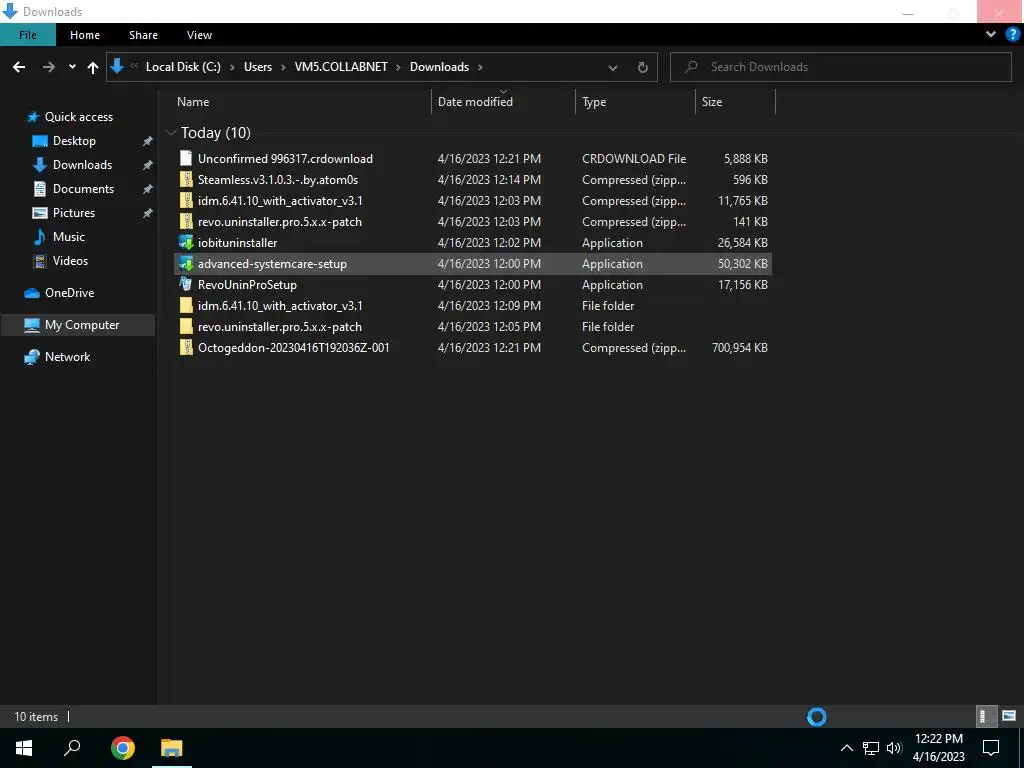1024x768 pixels.
Task: Open the File menu
Action: 28,35
